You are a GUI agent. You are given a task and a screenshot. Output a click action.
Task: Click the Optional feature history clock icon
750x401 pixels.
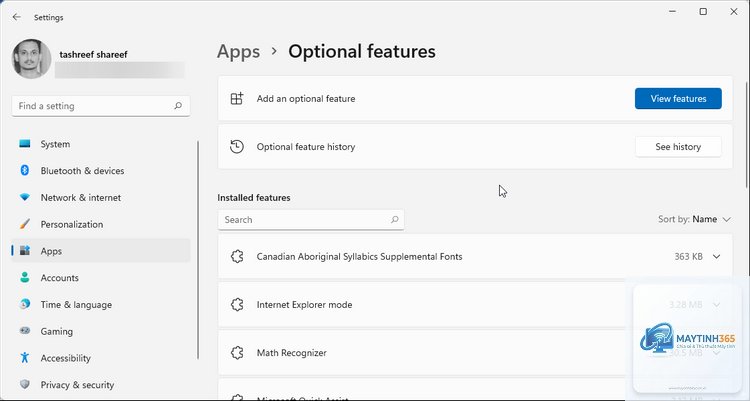click(x=237, y=147)
